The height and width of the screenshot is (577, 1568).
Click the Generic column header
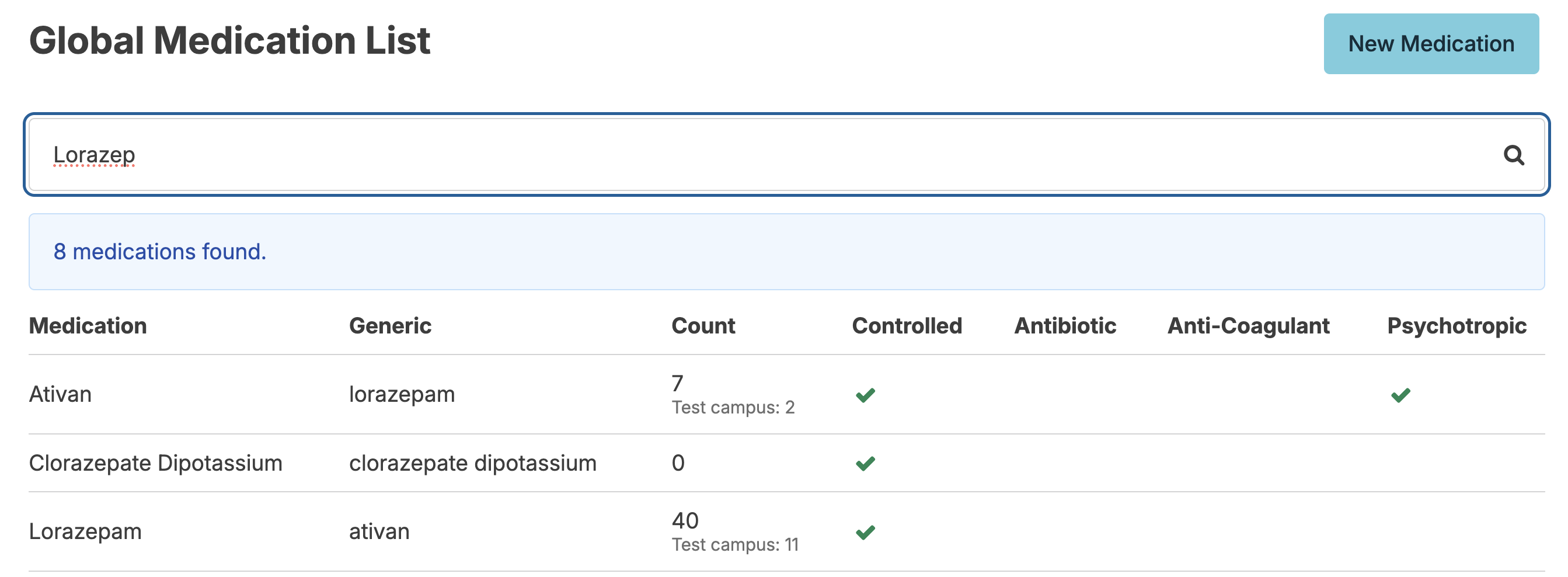[390, 326]
